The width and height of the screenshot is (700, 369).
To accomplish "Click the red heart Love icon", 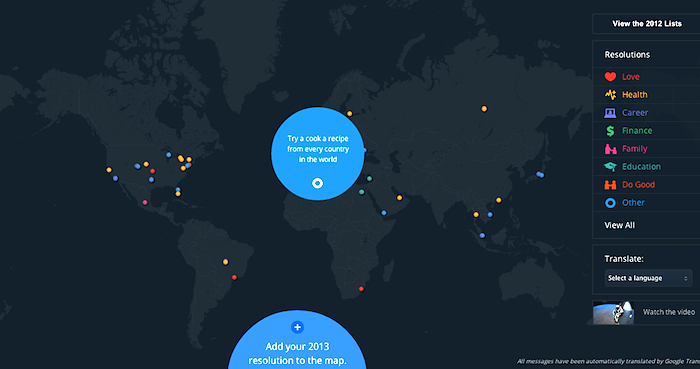I will [610, 77].
